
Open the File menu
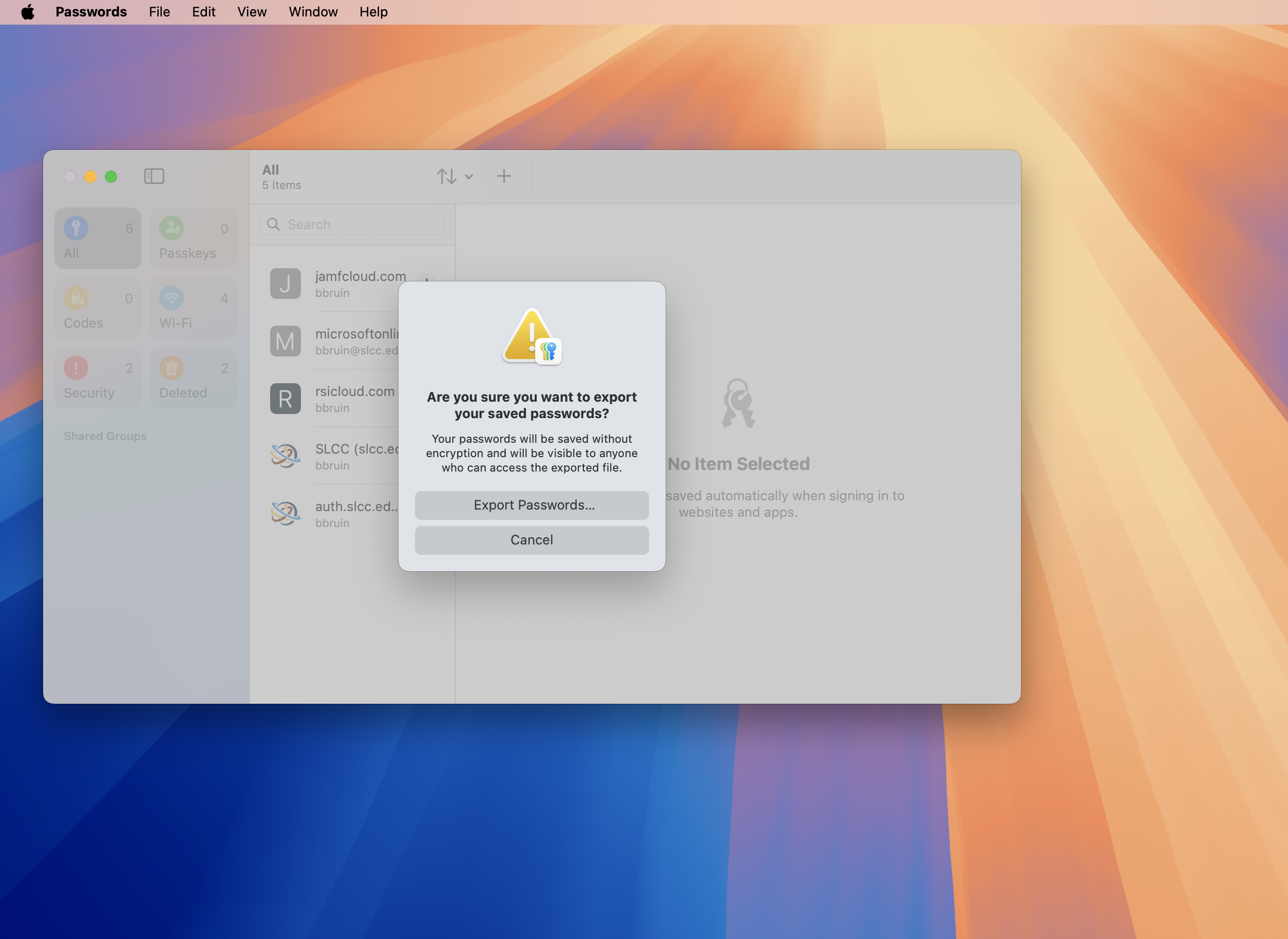click(x=159, y=12)
